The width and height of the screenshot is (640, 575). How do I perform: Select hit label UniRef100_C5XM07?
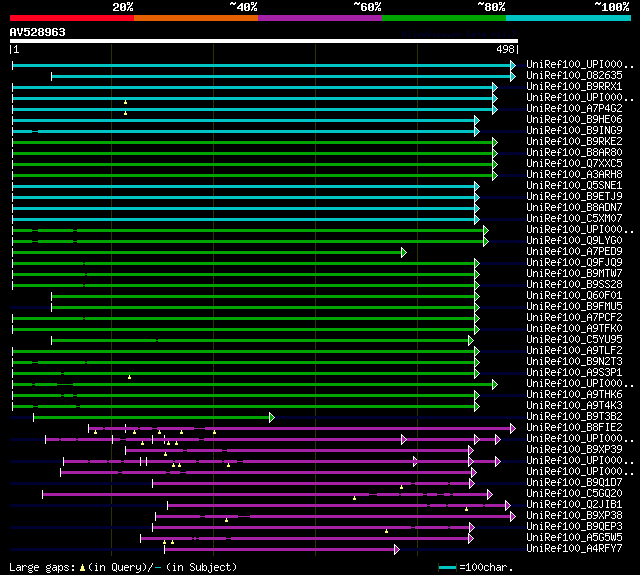click(574, 219)
